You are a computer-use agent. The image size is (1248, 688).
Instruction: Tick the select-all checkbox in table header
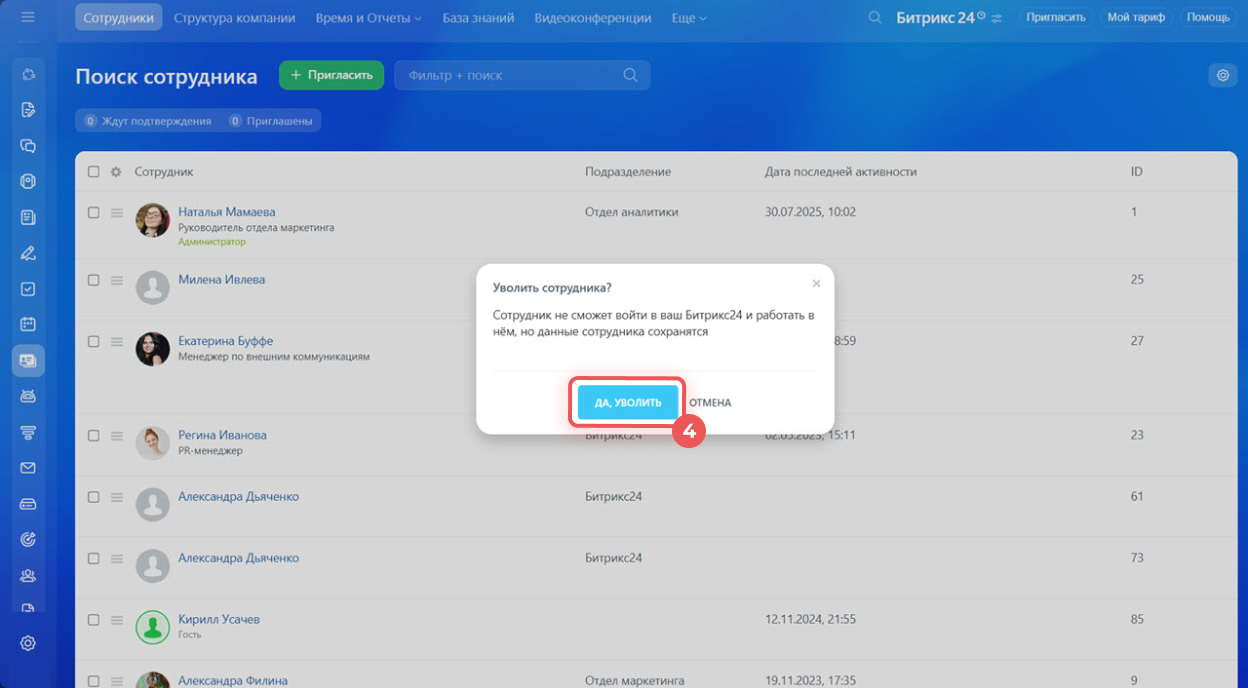(93, 172)
